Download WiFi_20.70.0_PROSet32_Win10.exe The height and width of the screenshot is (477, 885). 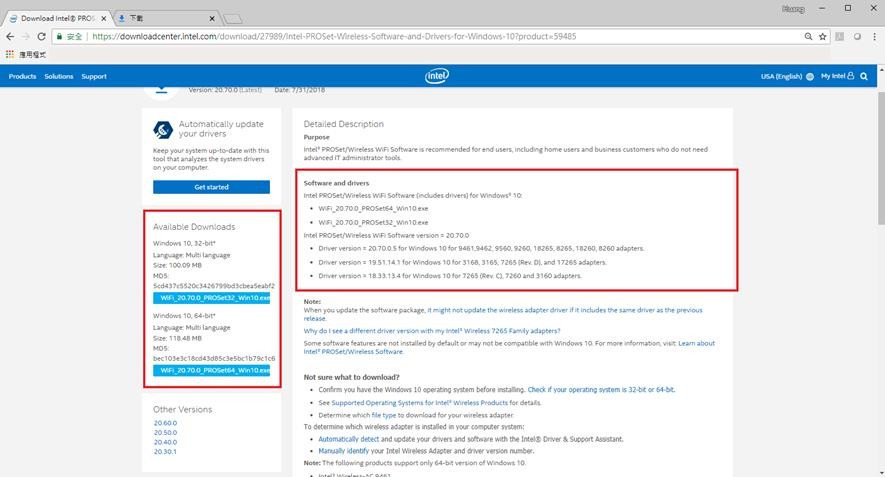tap(212, 298)
